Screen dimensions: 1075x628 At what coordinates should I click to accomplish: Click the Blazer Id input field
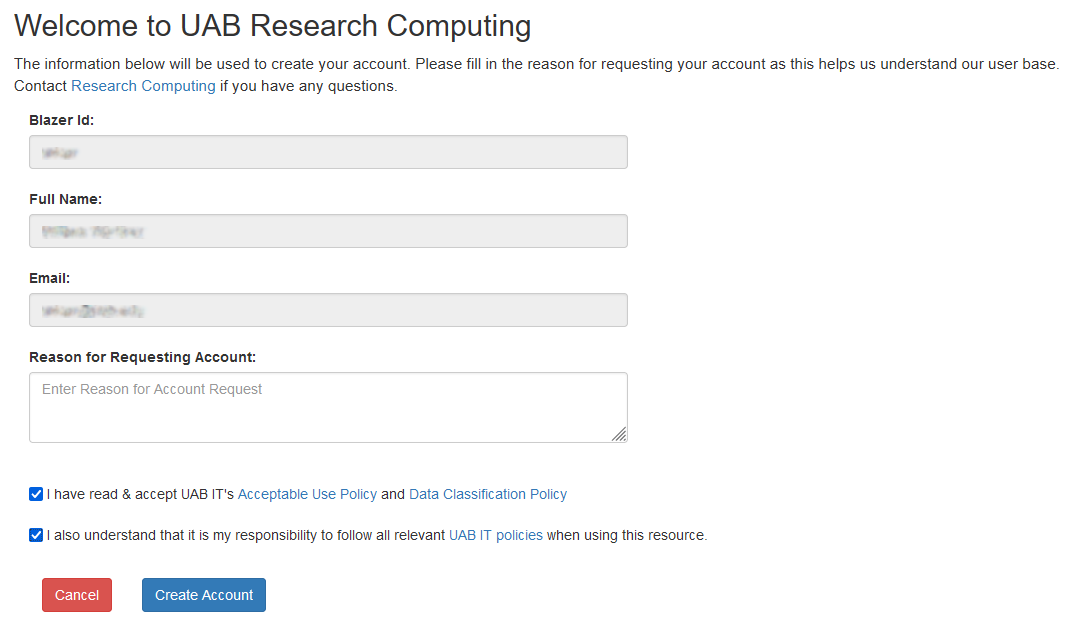[x=328, y=152]
